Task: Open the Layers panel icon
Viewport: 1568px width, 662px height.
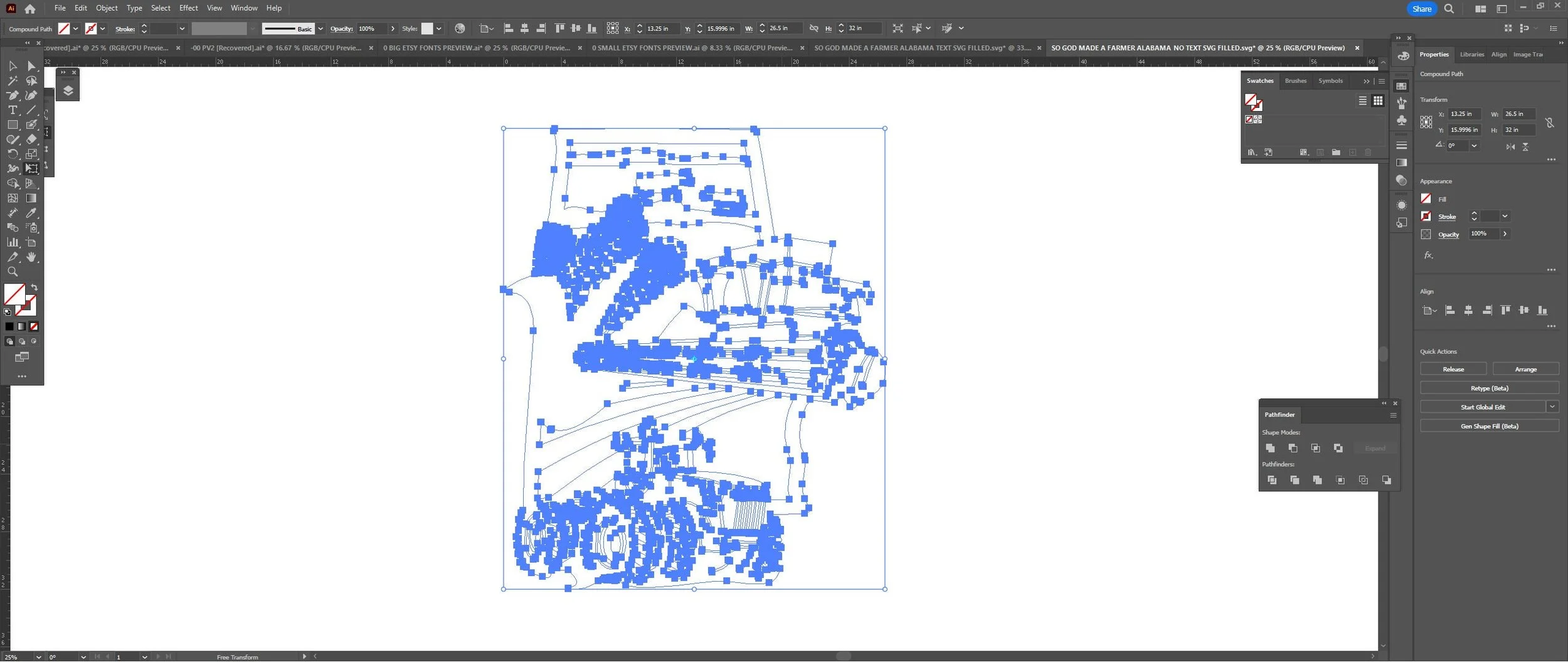Action: pos(68,91)
